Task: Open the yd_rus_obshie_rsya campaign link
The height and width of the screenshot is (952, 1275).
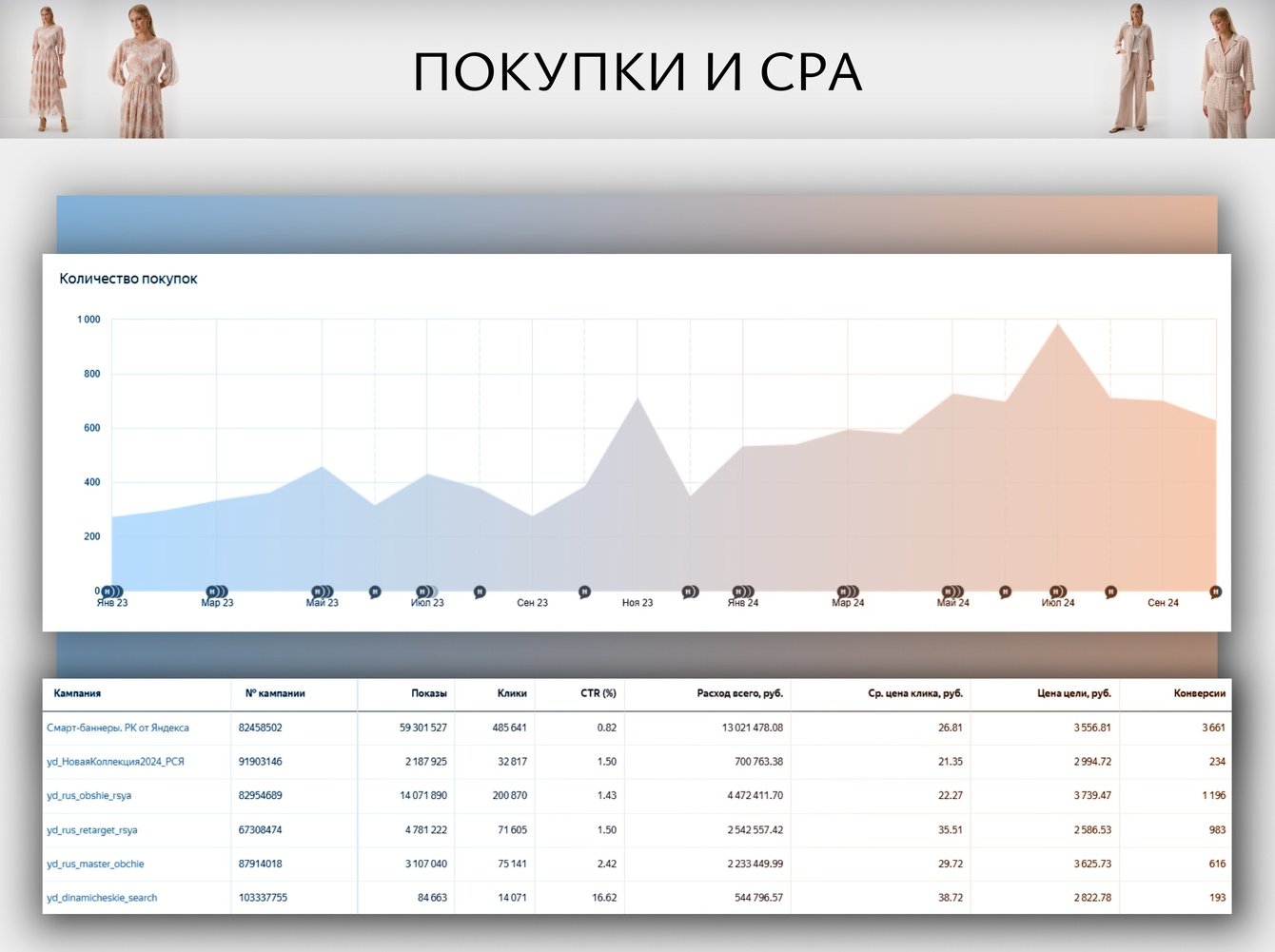Action: click(x=89, y=795)
